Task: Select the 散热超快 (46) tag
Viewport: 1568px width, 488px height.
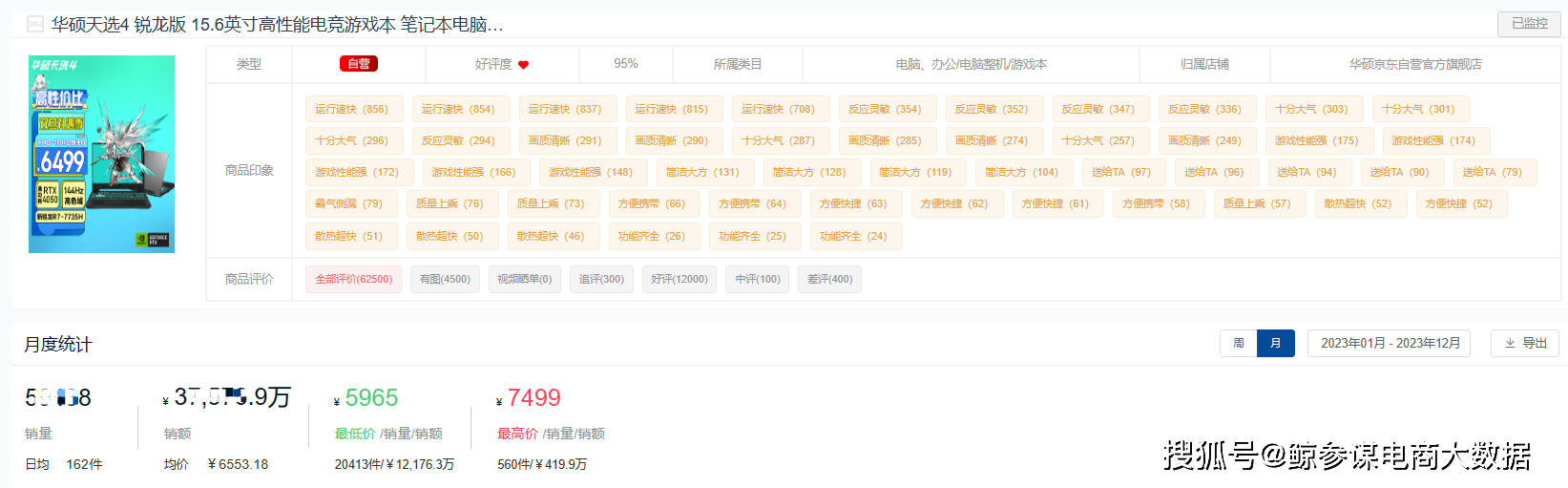Action: pyautogui.click(x=552, y=236)
